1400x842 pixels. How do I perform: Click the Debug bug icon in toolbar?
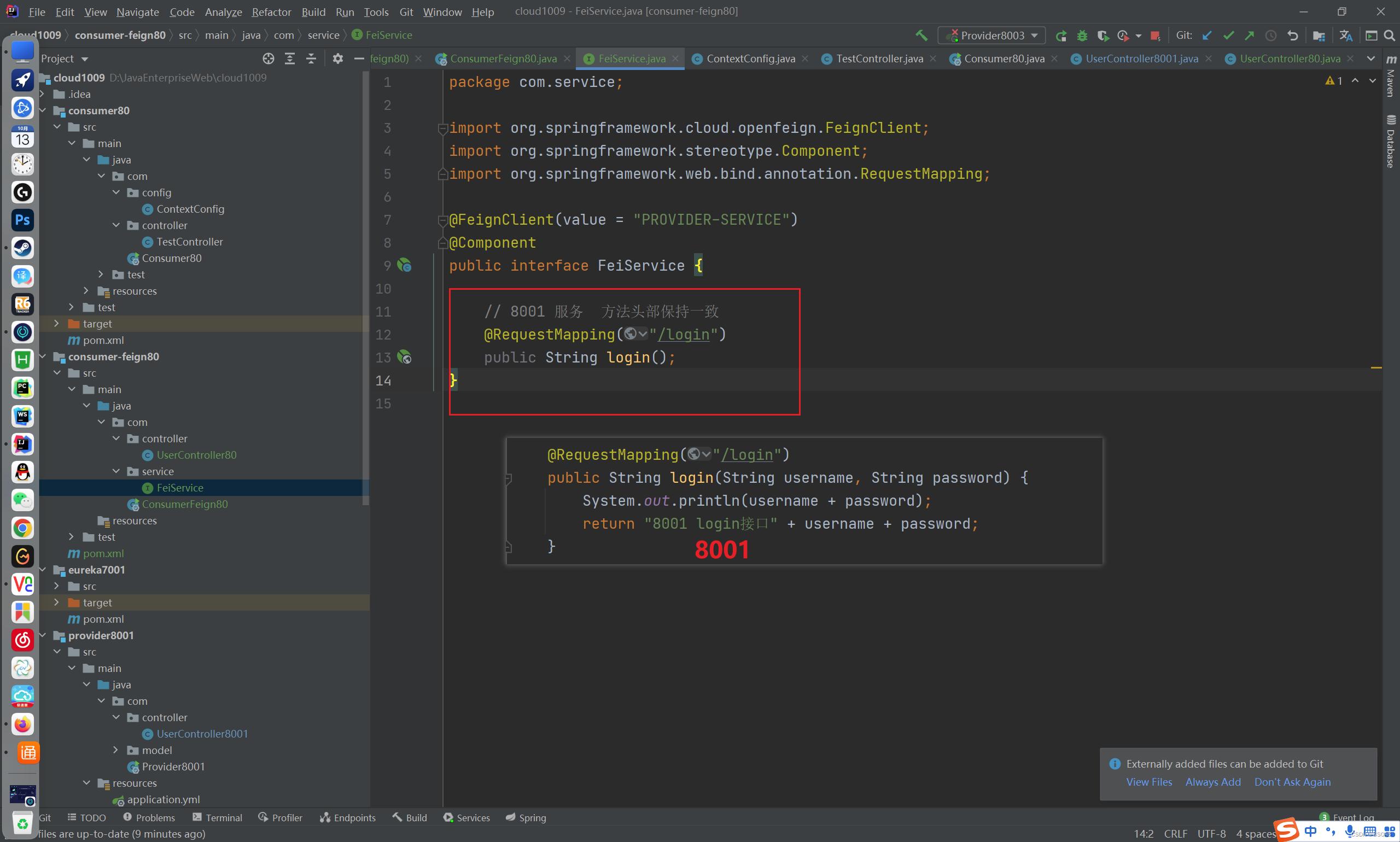(1082, 35)
